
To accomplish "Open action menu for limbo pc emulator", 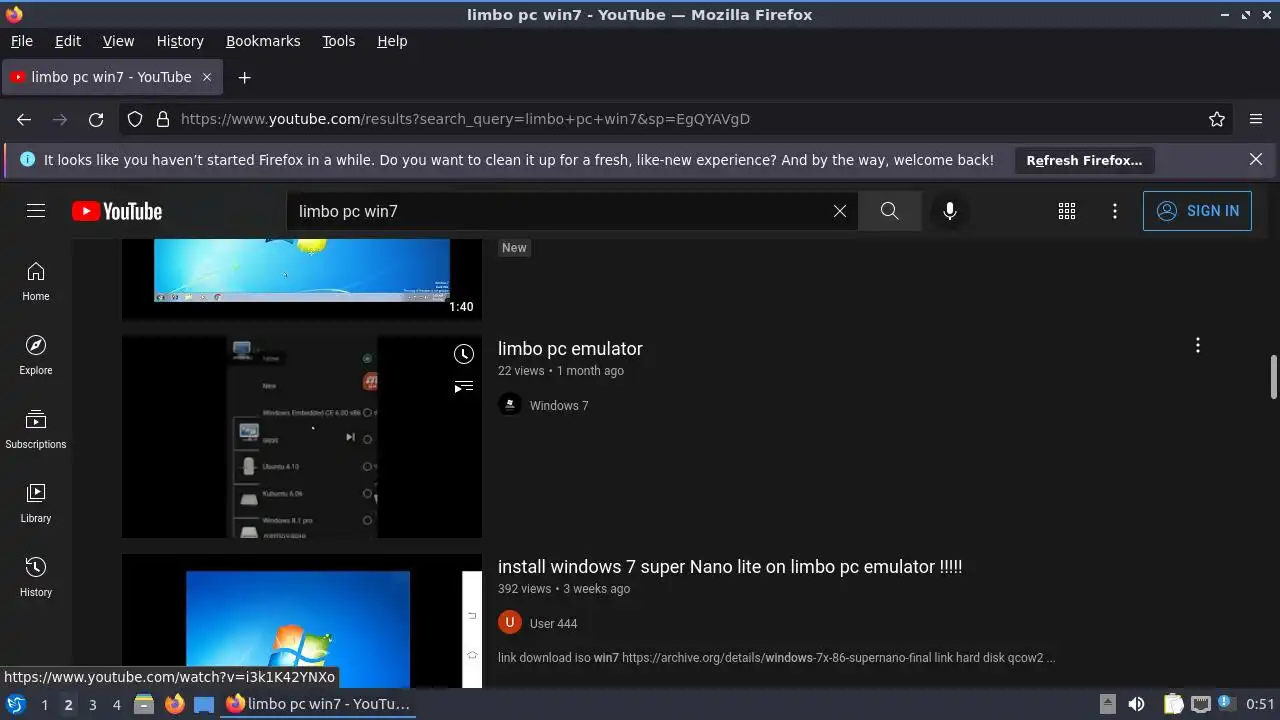I will (x=1198, y=346).
